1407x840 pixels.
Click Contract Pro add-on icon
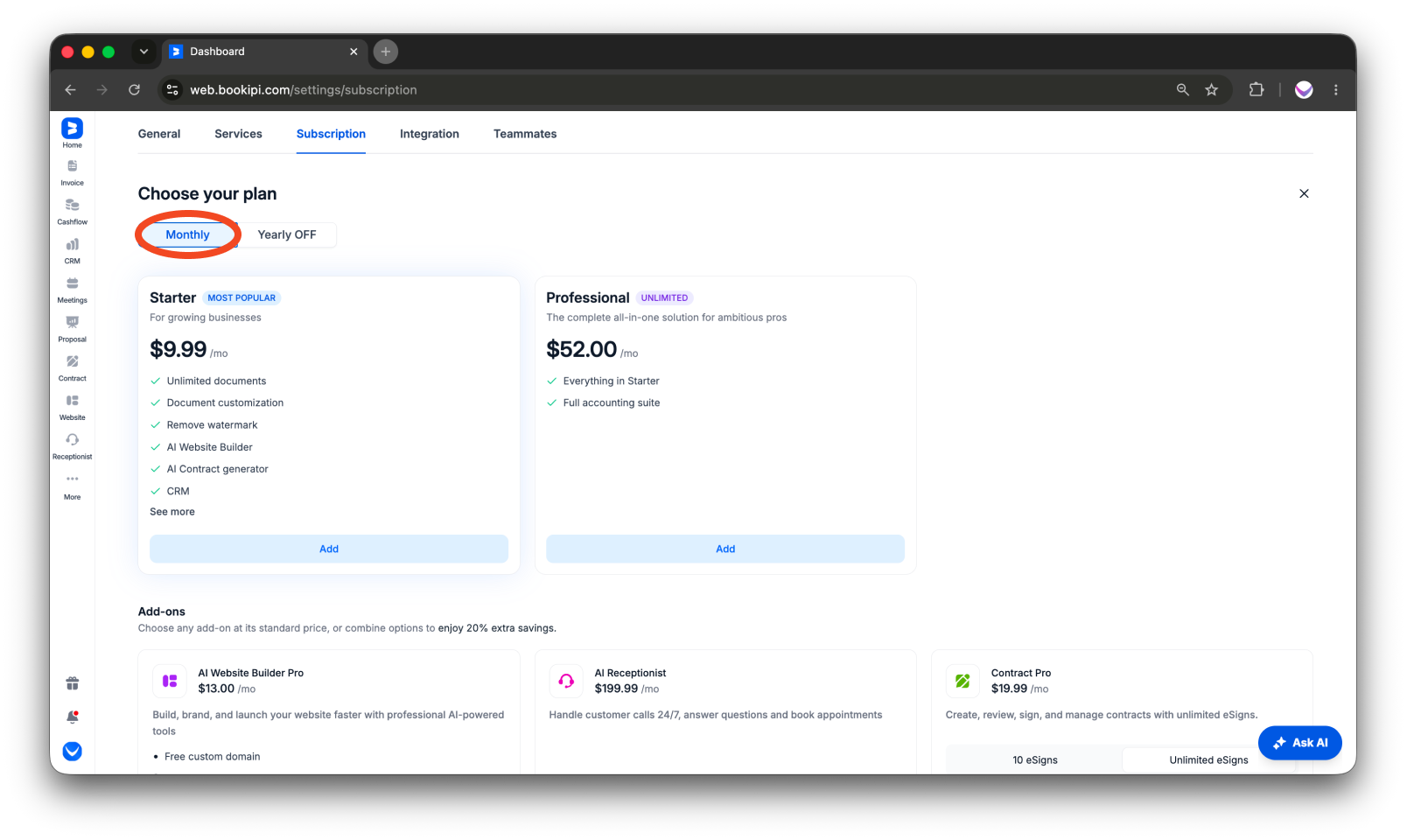[962, 681]
